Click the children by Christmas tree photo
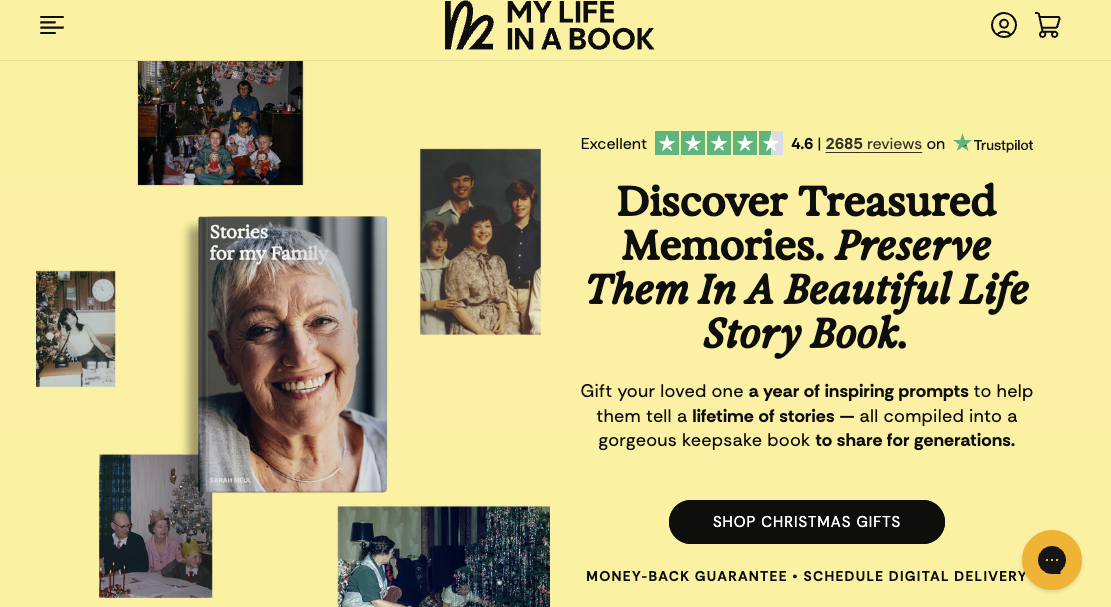Viewport: 1111px width, 607px height. [x=220, y=123]
